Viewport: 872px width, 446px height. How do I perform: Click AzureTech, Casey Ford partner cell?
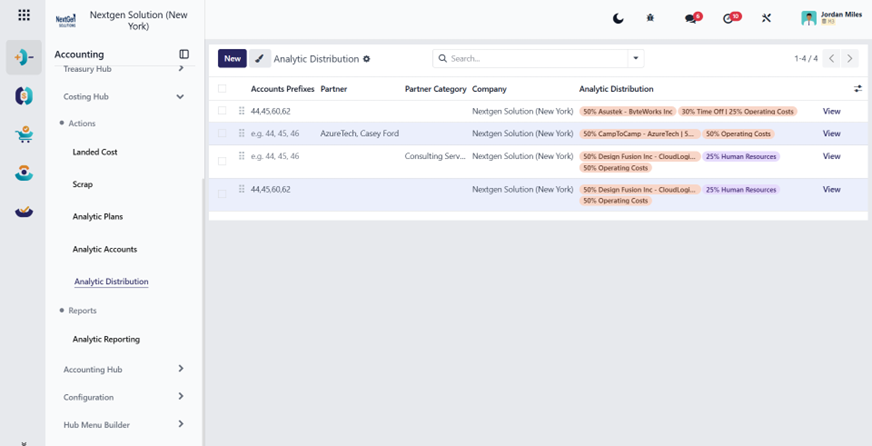tap(359, 133)
